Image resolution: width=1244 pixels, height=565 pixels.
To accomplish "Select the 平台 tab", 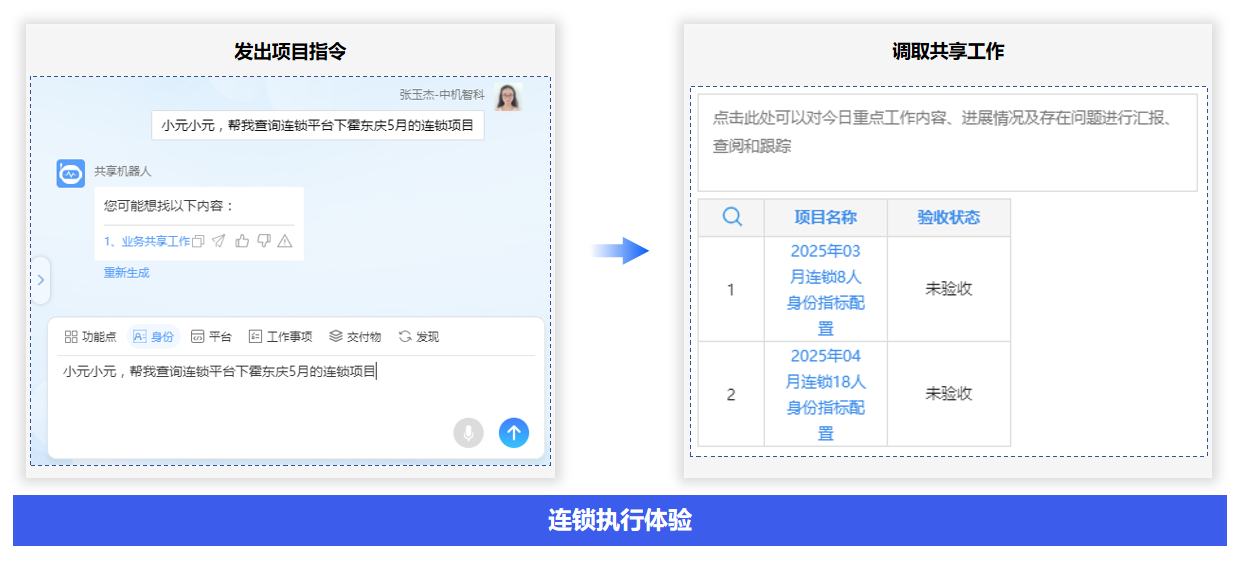I will (x=211, y=337).
